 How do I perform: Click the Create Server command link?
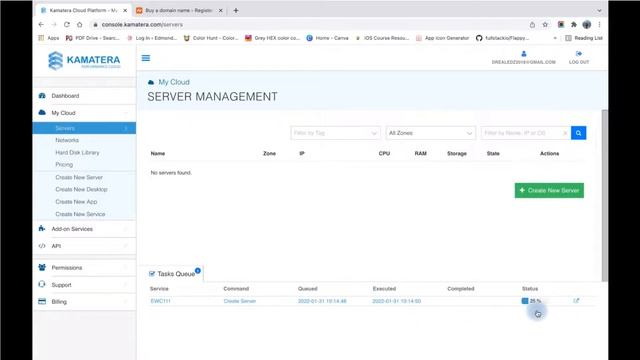tap(240, 301)
